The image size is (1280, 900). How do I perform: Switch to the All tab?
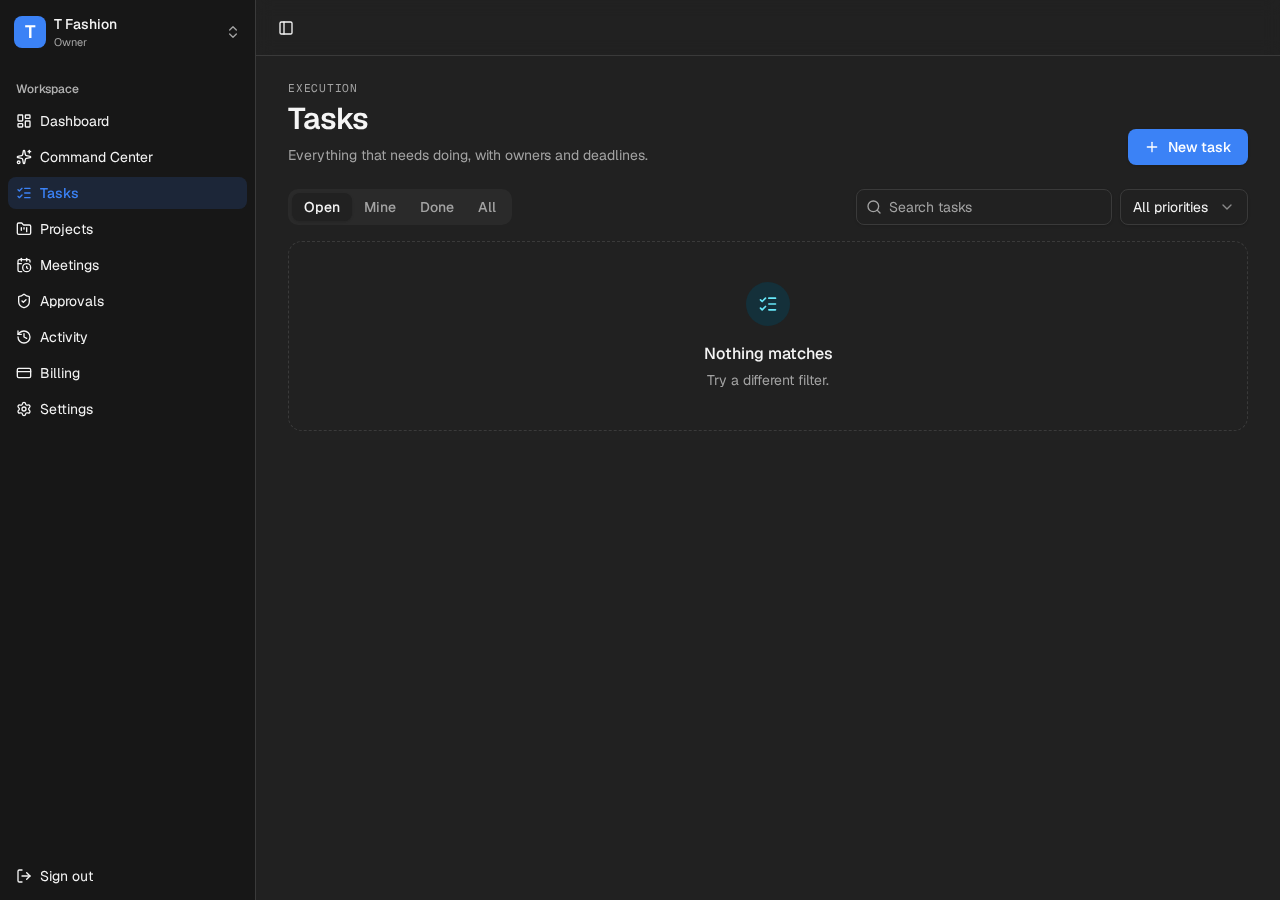487,207
